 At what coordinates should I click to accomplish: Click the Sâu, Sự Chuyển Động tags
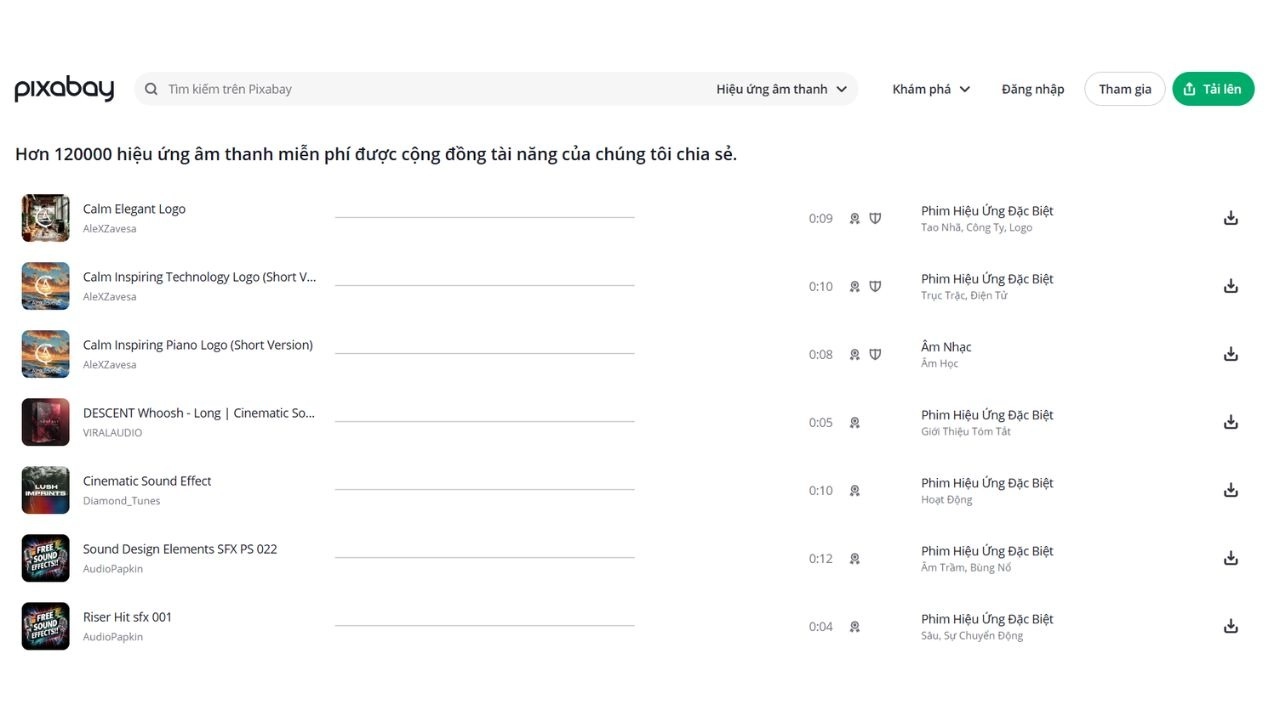[972, 636]
